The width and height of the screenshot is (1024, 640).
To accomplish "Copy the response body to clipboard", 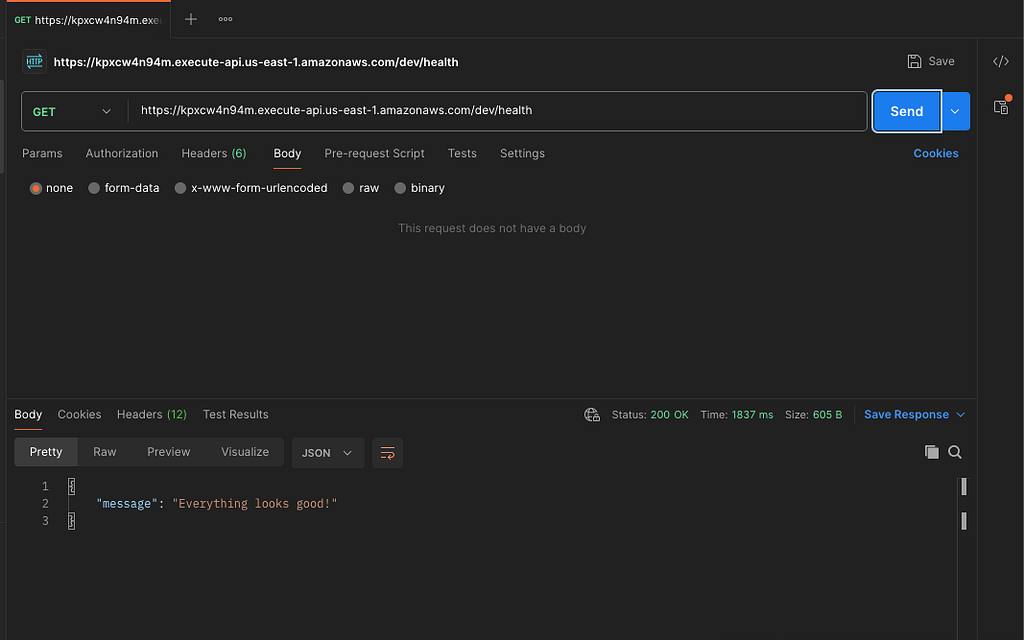I will point(931,452).
